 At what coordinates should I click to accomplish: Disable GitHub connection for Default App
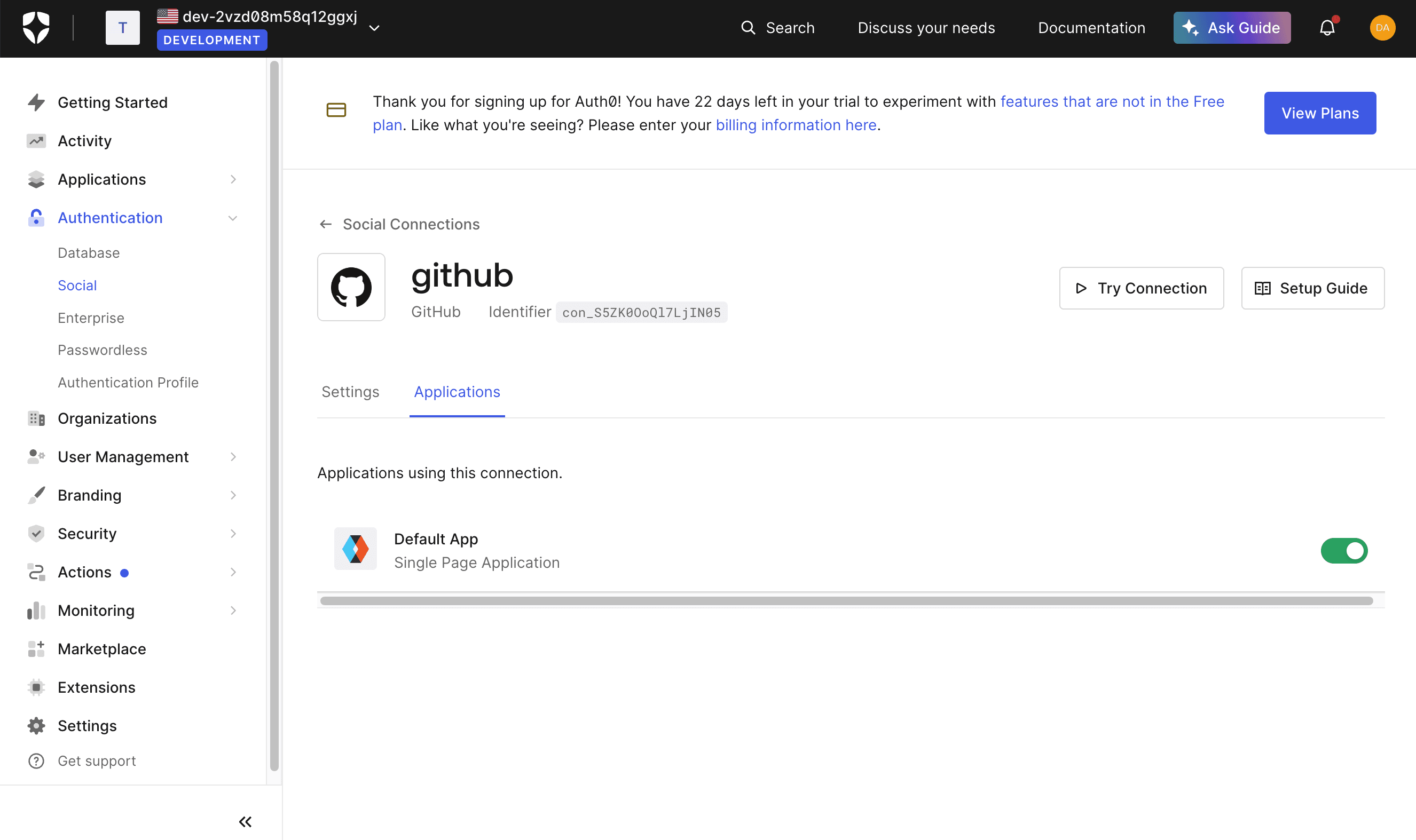(1344, 550)
